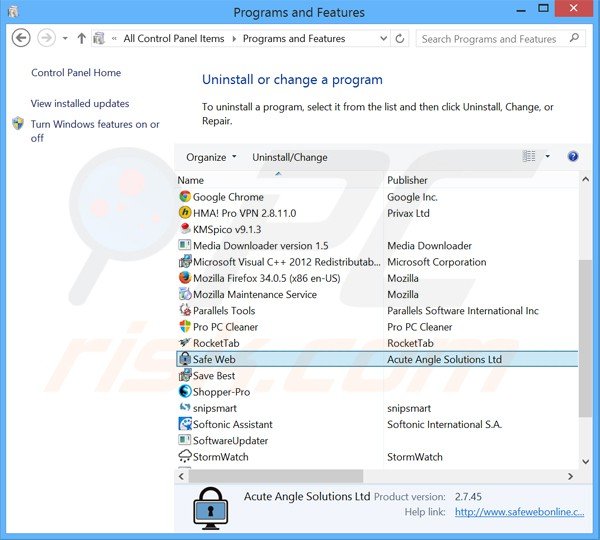
Task: Click the Control Panel address bar icon
Action: coord(99,38)
